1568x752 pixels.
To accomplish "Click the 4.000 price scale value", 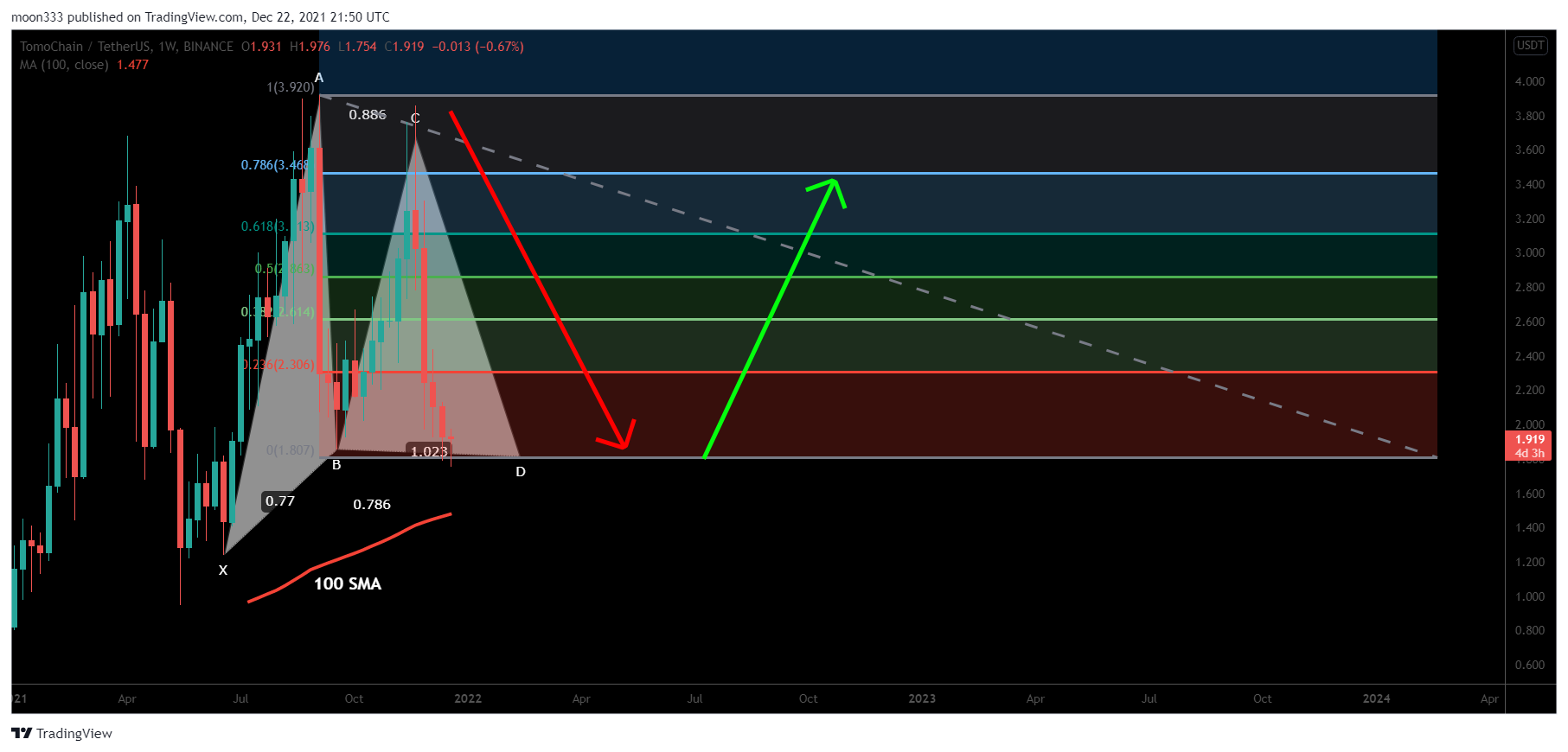I will click(1530, 81).
